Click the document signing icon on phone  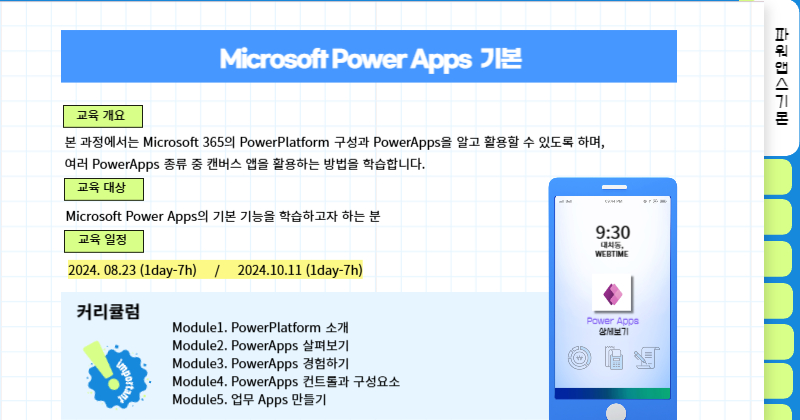(647, 358)
